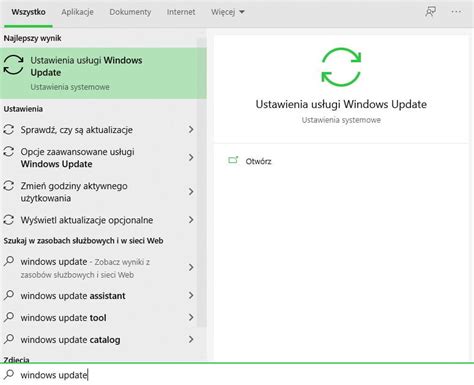The height and width of the screenshot is (385, 474).
Task: Expand arrow for Sprawdź, czy są aktualizacje
Action: [x=191, y=129]
